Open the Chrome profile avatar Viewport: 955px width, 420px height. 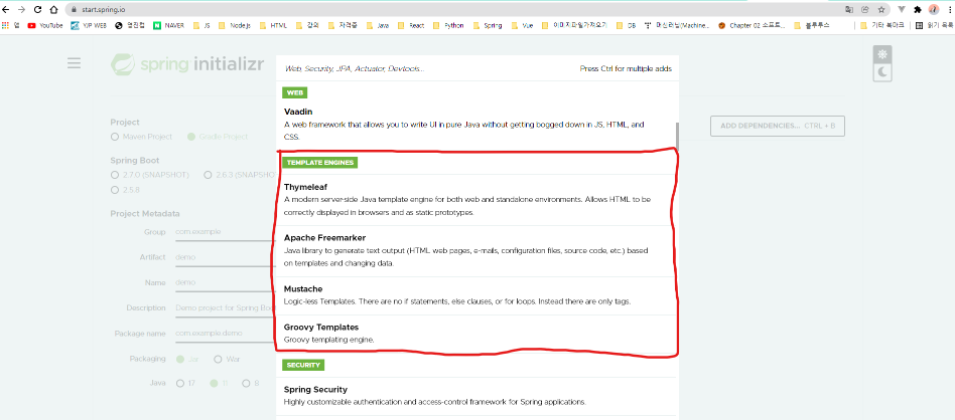(x=934, y=10)
